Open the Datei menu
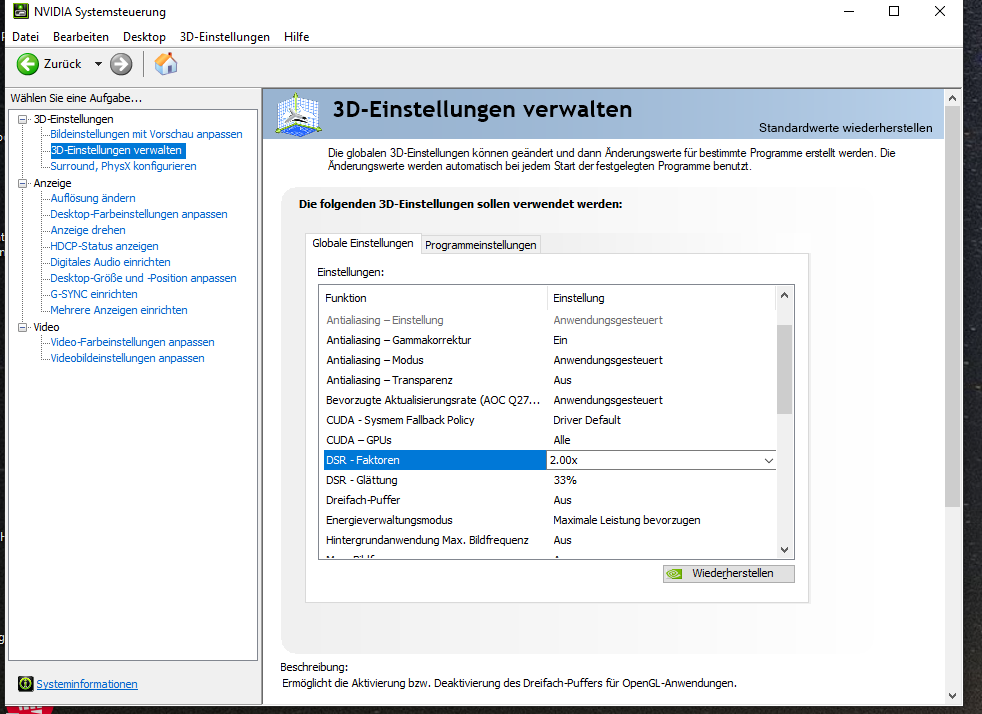This screenshot has height=714, width=982. coord(26,37)
